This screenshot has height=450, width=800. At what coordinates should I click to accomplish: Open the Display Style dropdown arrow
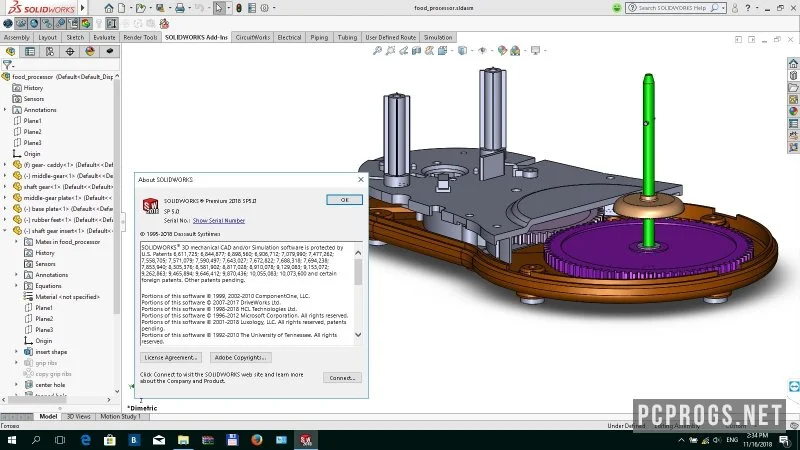tap(471, 51)
